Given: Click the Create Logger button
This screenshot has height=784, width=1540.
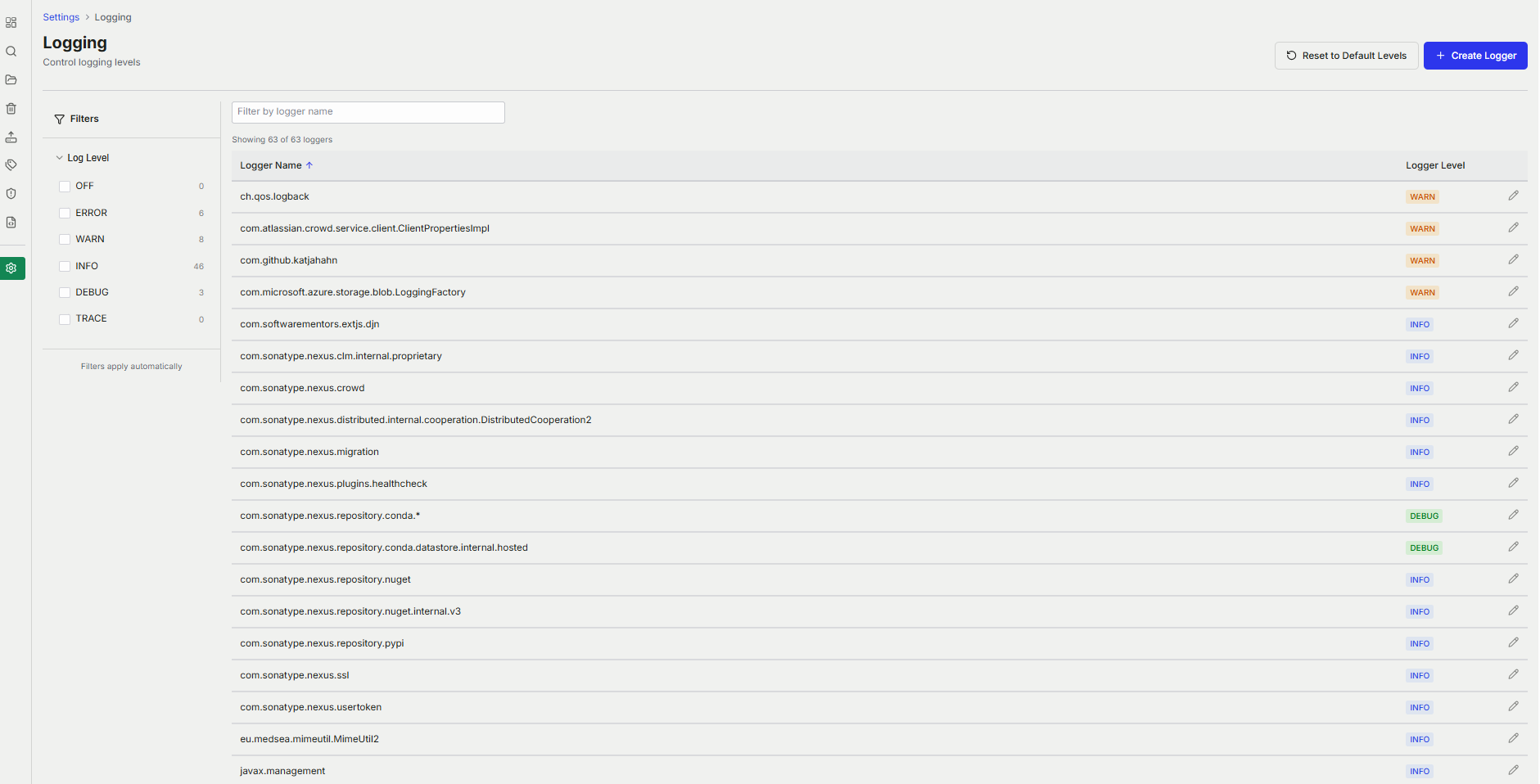Looking at the screenshot, I should click(1475, 56).
